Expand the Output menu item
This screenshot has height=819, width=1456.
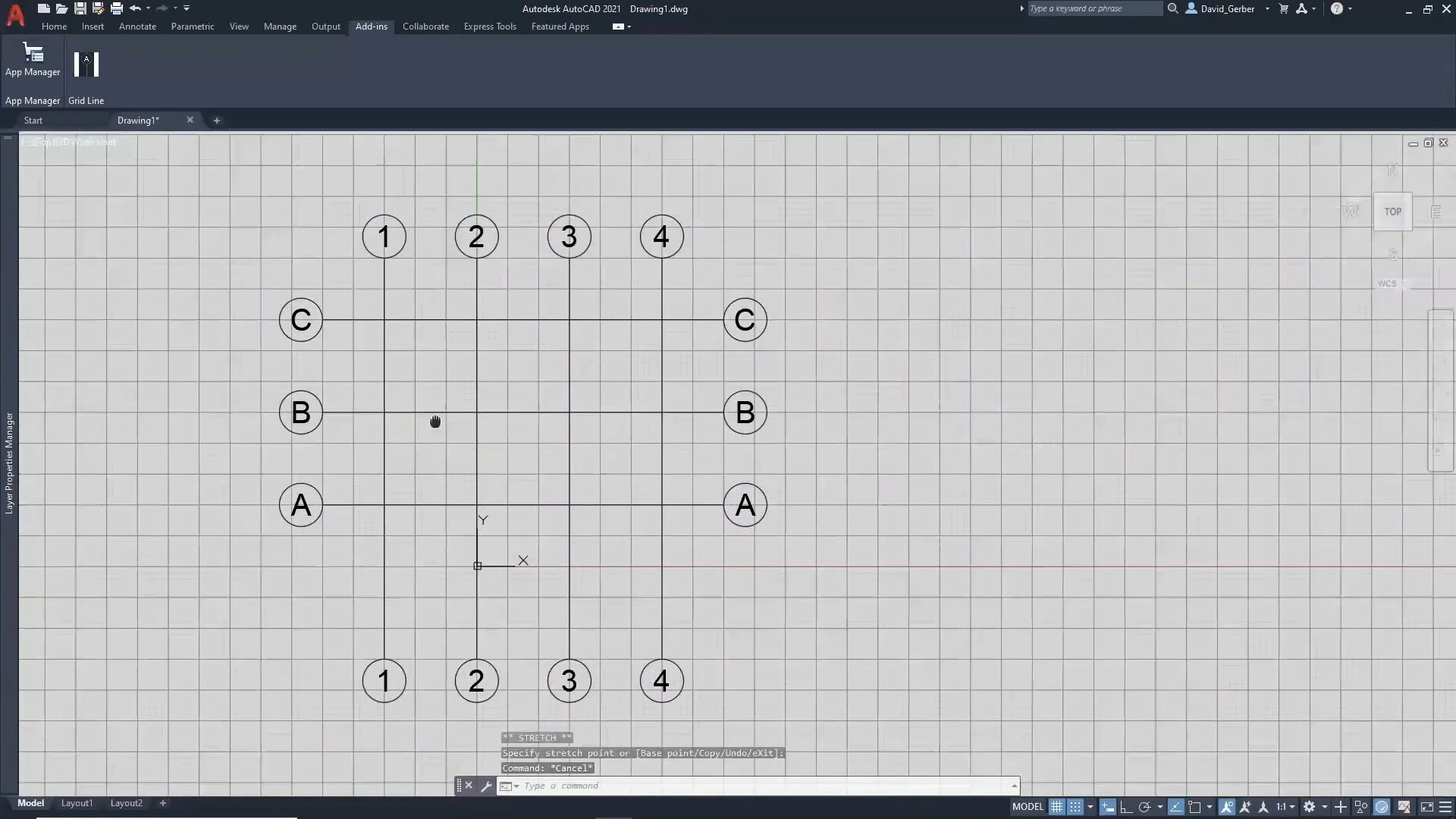tap(325, 26)
